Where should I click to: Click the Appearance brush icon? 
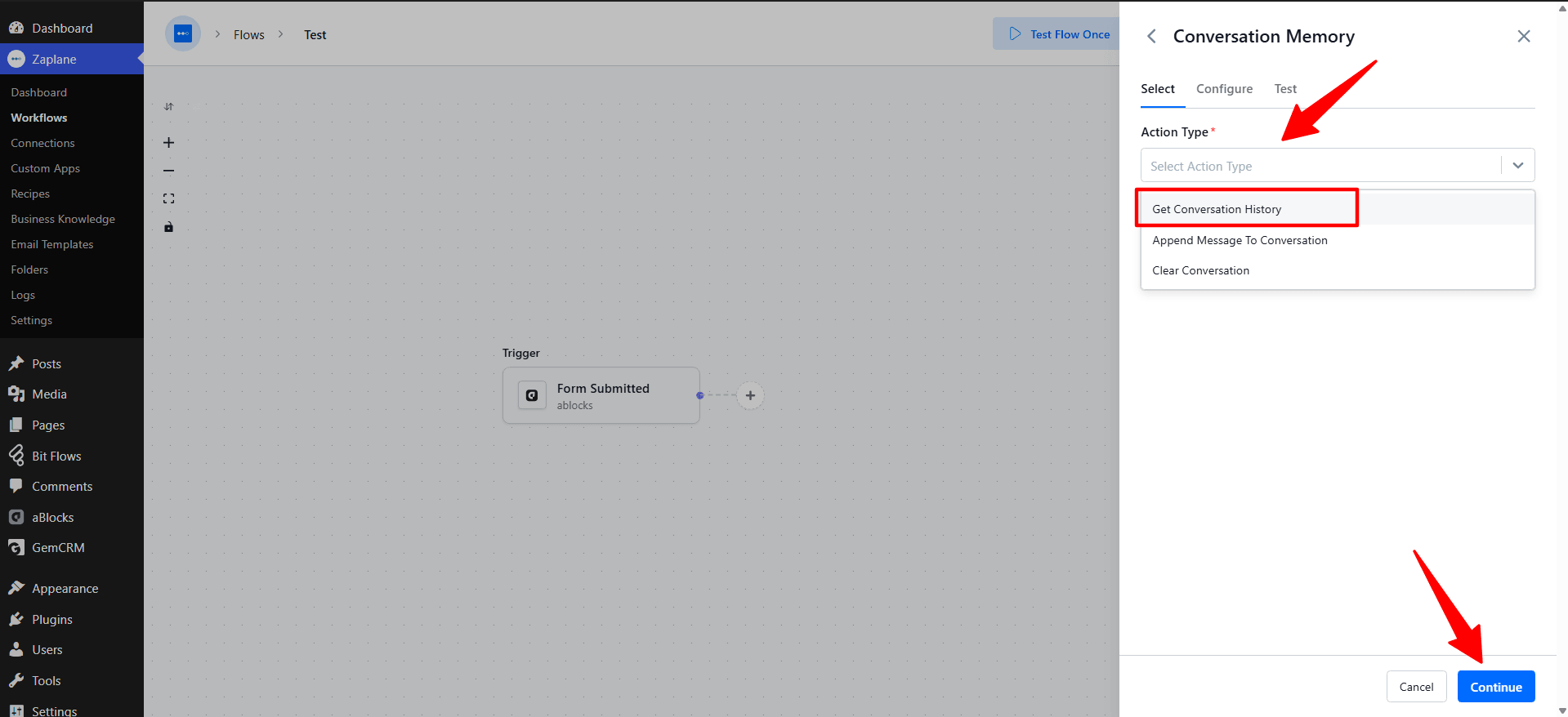pos(16,588)
